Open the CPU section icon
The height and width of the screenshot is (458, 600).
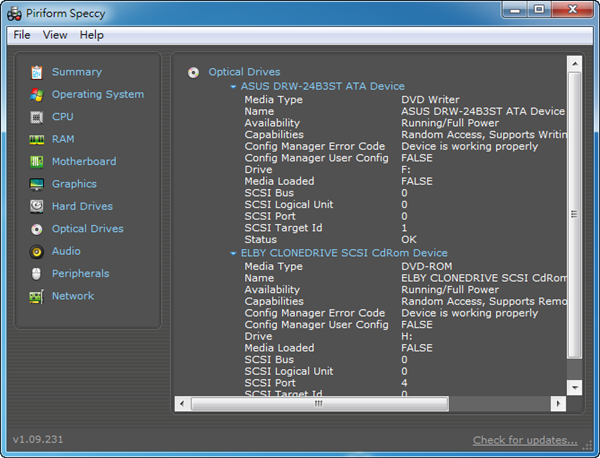[37, 117]
